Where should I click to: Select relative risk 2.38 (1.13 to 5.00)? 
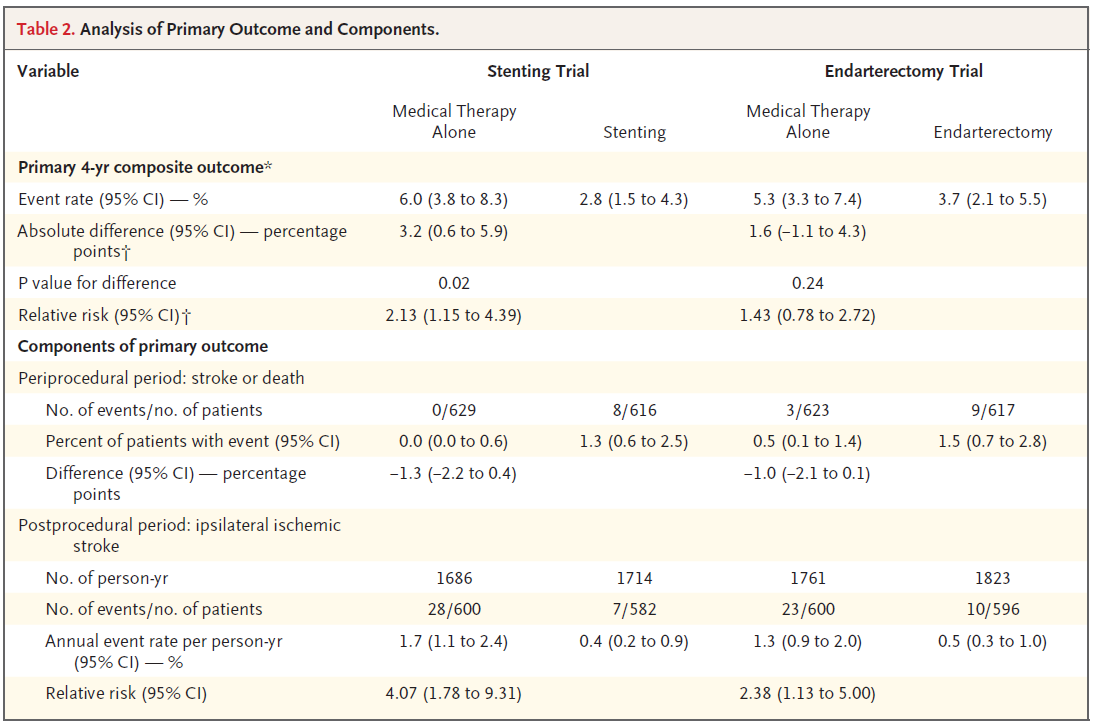808,693
